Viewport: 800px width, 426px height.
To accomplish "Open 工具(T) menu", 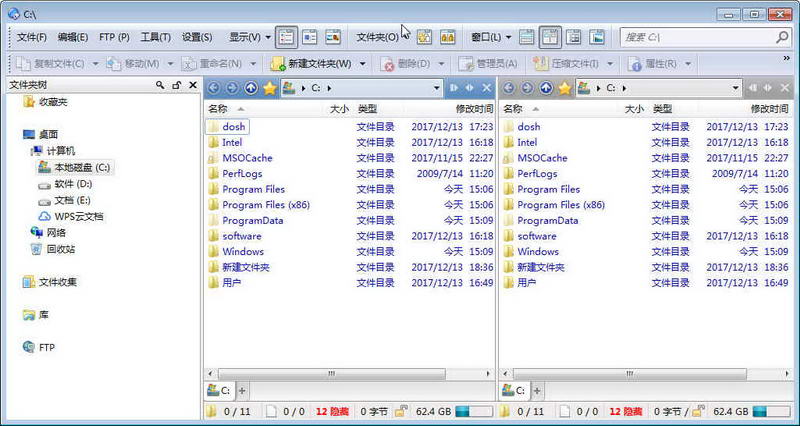I will [x=156, y=37].
